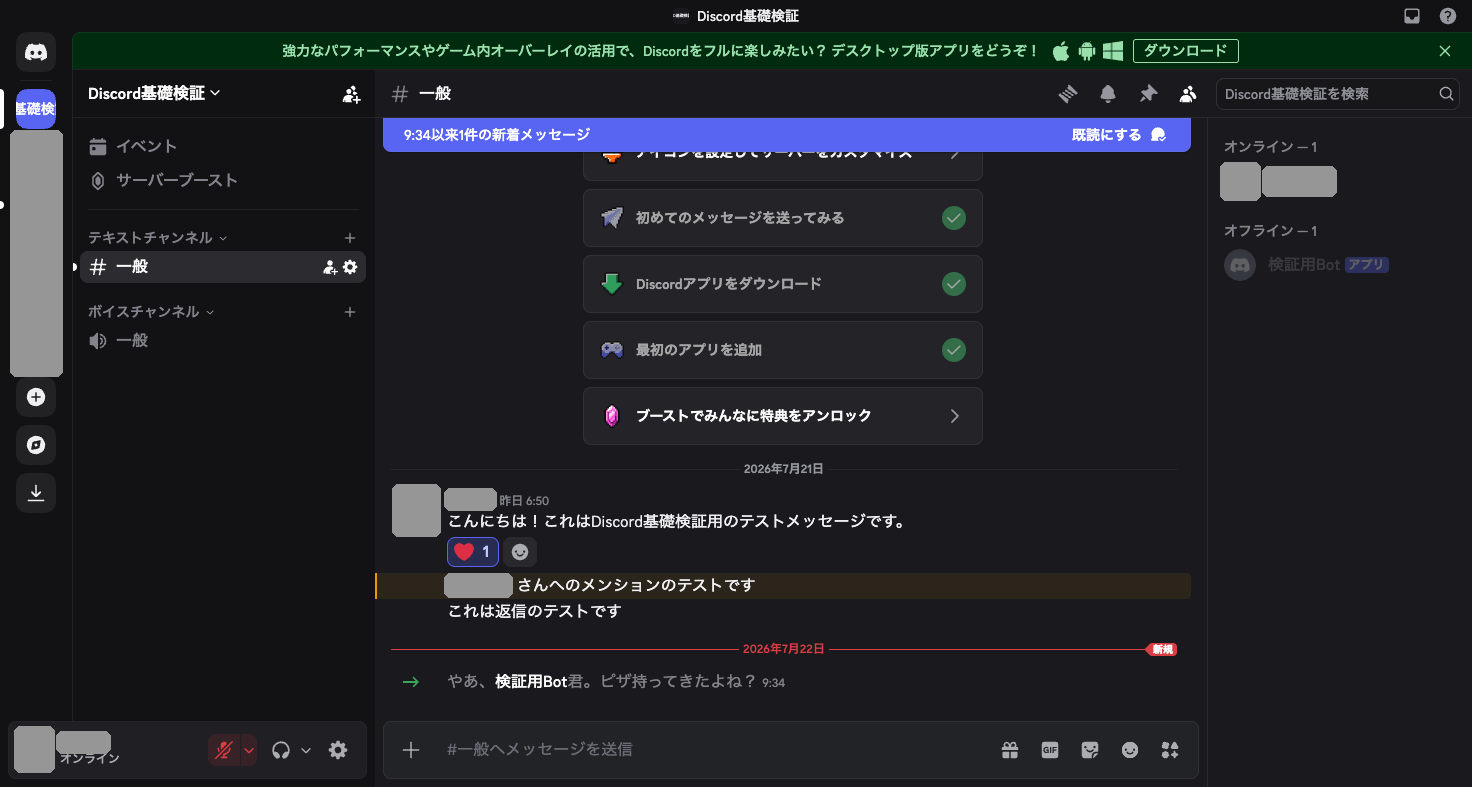
Task: Open GIF picker
Action: [x=1050, y=750]
